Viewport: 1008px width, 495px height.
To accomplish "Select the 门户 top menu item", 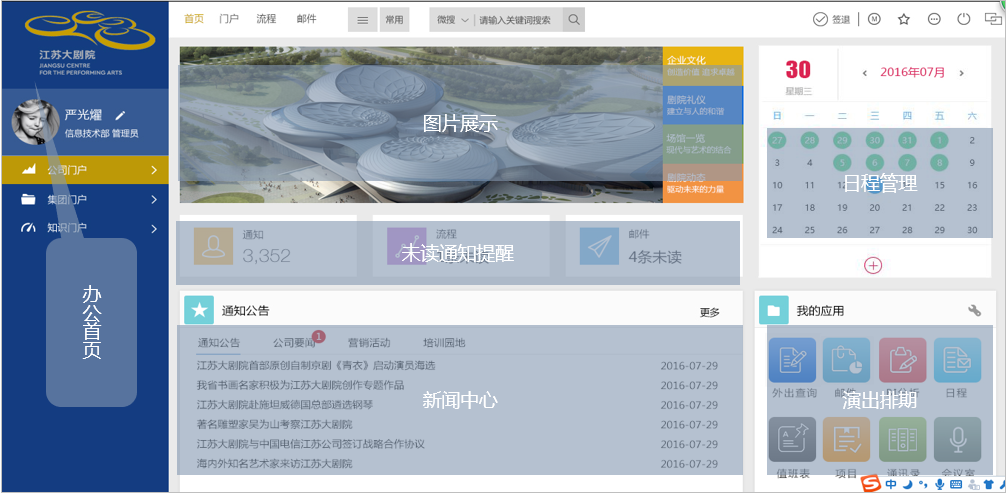I will pos(229,19).
